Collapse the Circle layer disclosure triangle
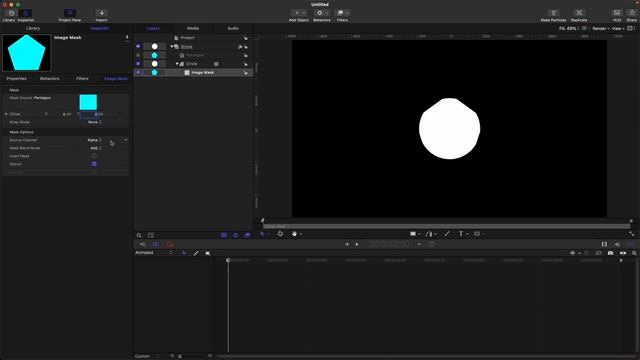This screenshot has height=360, width=640. click(177, 64)
